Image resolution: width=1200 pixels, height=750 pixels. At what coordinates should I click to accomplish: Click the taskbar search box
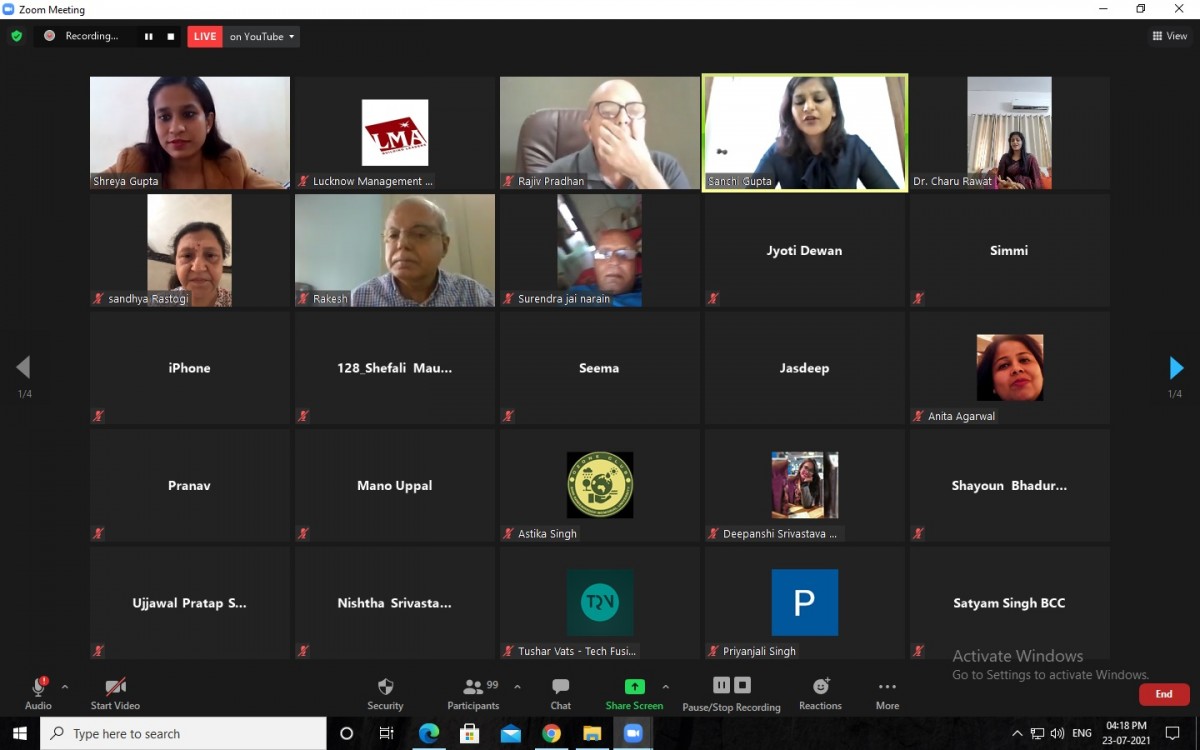tap(183, 733)
